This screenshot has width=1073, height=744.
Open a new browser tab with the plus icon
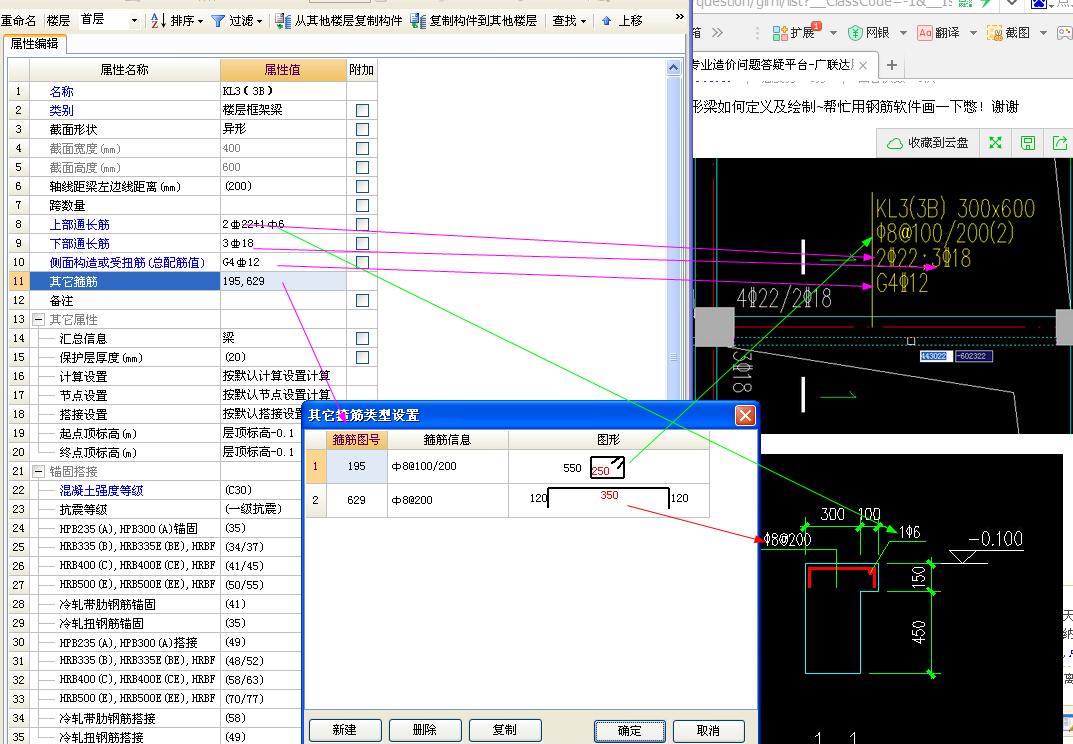[892, 65]
